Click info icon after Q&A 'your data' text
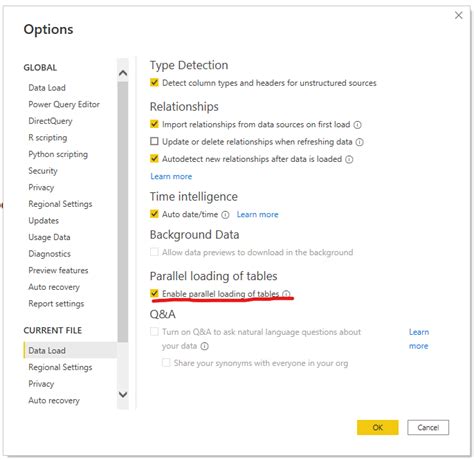Viewport: 474px width, 460px height. point(205,346)
